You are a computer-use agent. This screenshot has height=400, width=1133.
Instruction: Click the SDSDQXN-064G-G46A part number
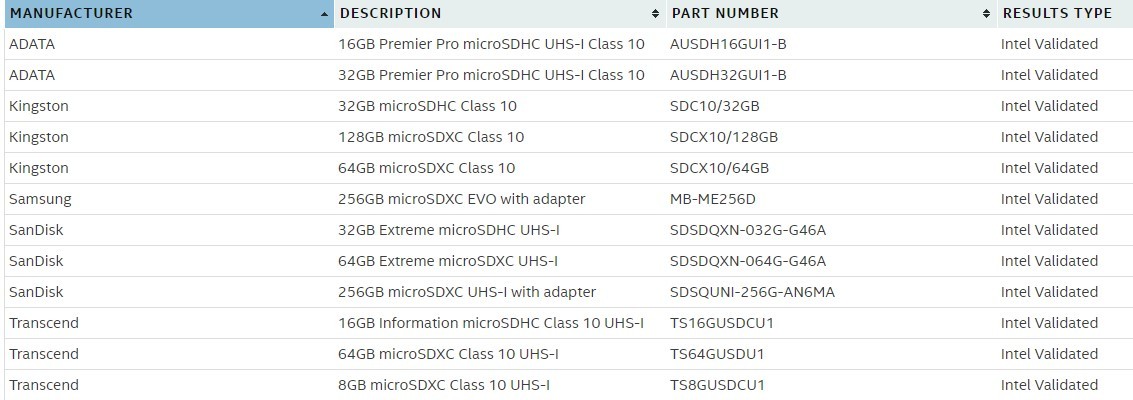(748, 261)
